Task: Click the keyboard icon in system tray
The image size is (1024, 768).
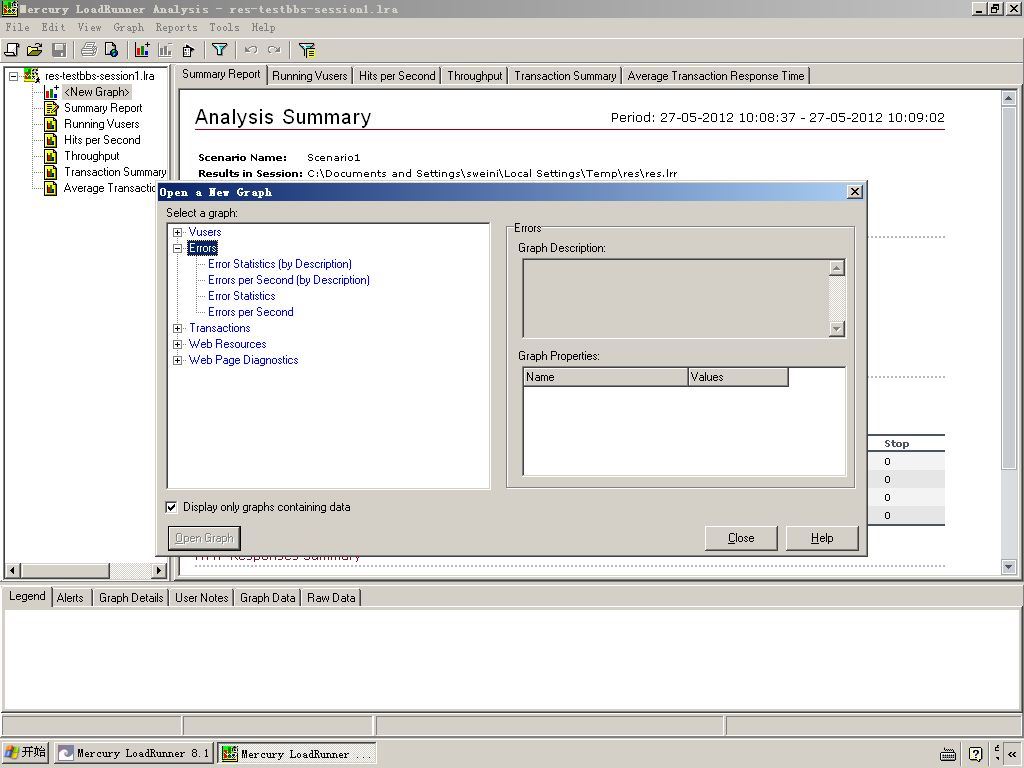Action: 948,754
